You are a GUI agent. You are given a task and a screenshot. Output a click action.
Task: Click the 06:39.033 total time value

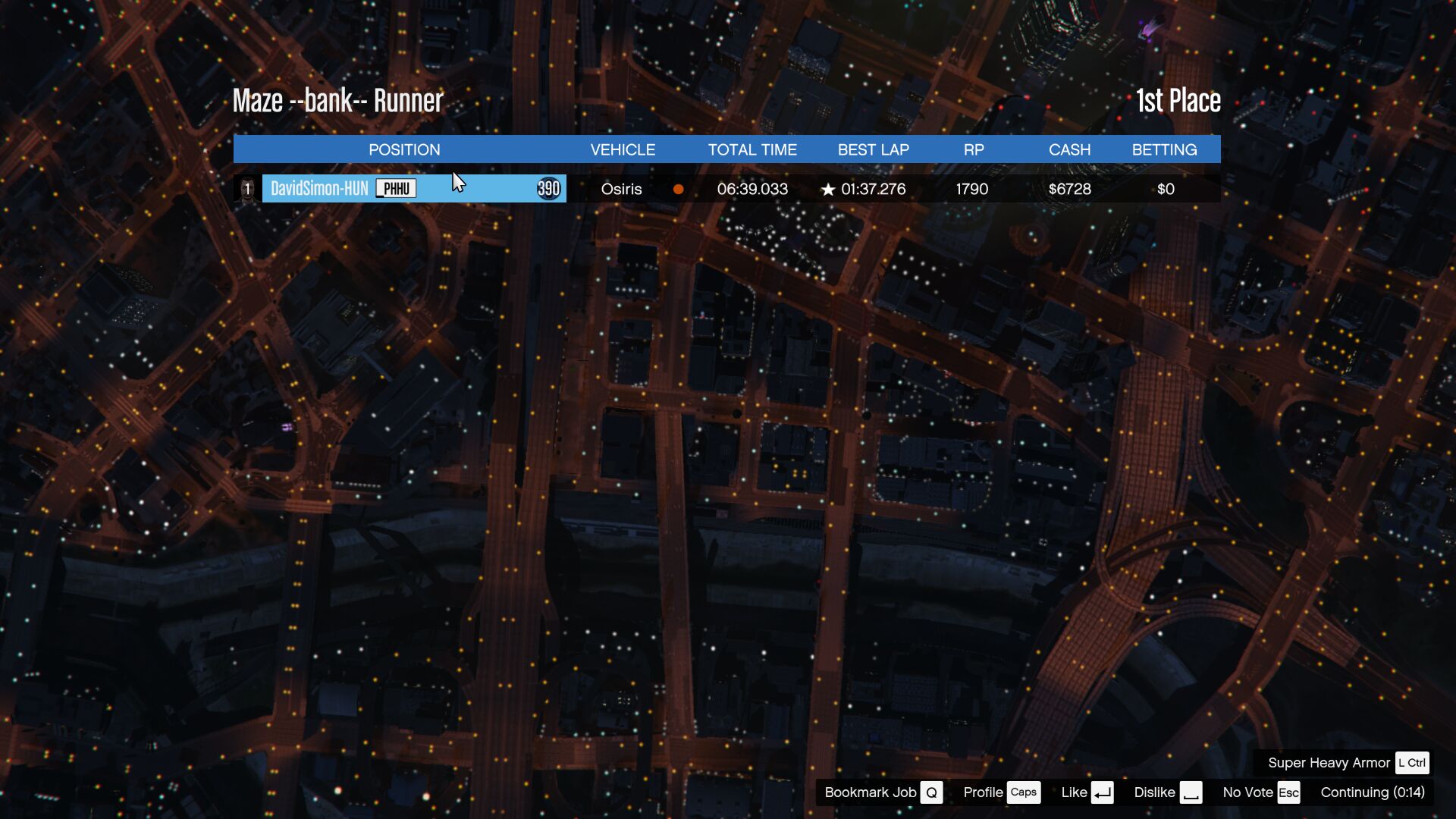click(752, 189)
